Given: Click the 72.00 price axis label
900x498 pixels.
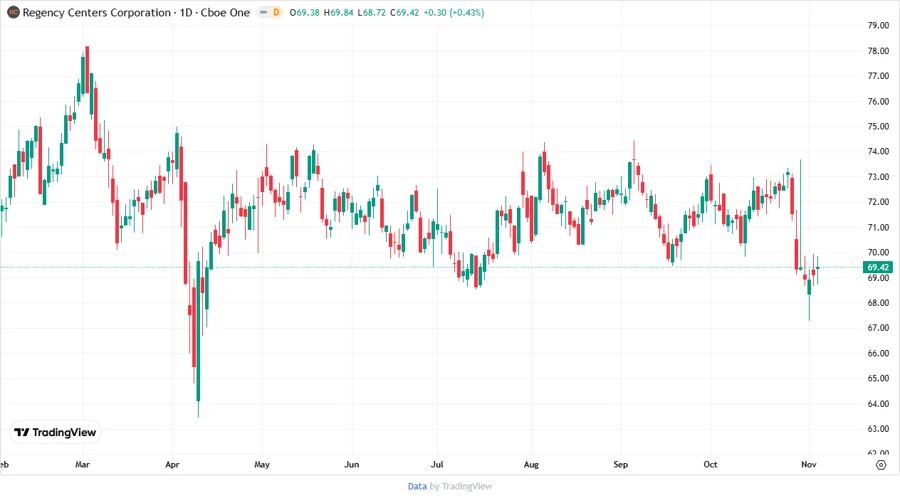Looking at the screenshot, I should tap(878, 202).
